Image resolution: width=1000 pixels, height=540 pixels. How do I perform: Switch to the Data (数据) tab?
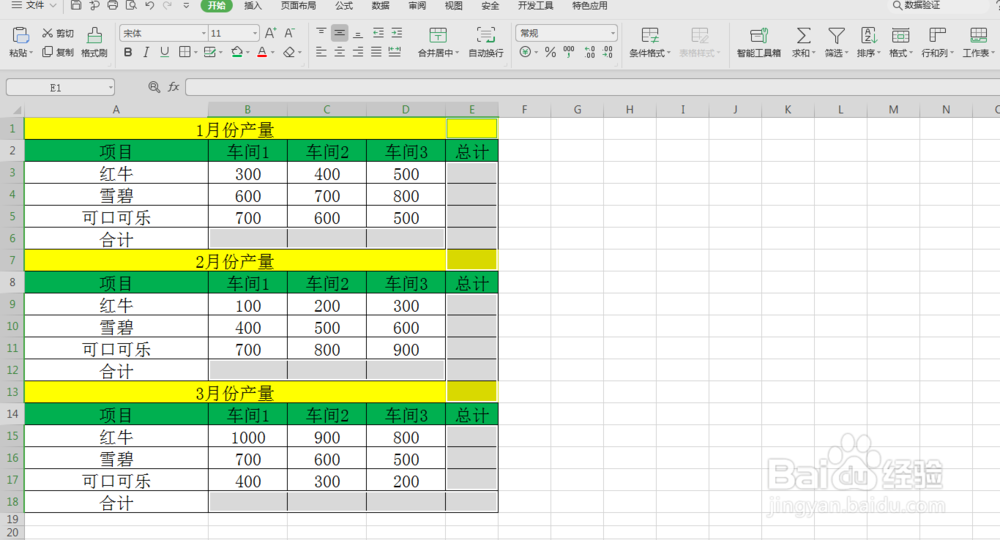tap(381, 6)
